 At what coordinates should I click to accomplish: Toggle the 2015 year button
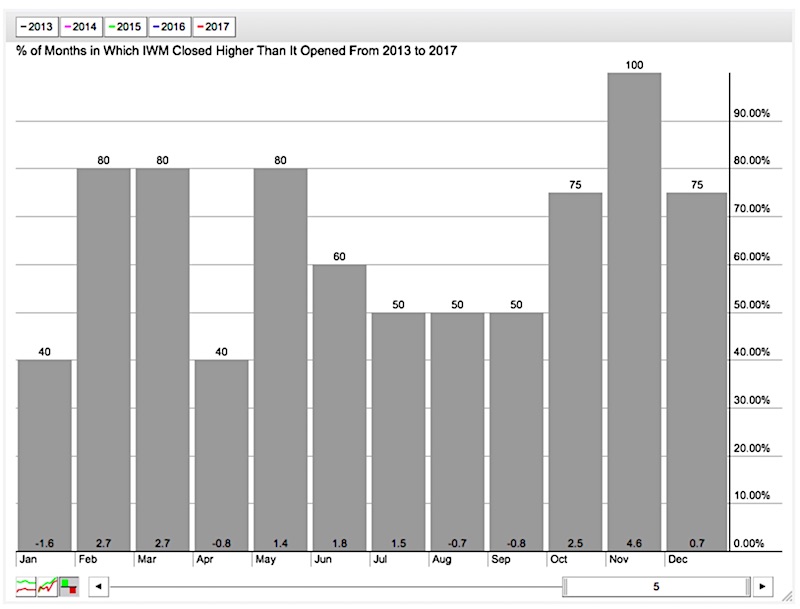pos(126,27)
